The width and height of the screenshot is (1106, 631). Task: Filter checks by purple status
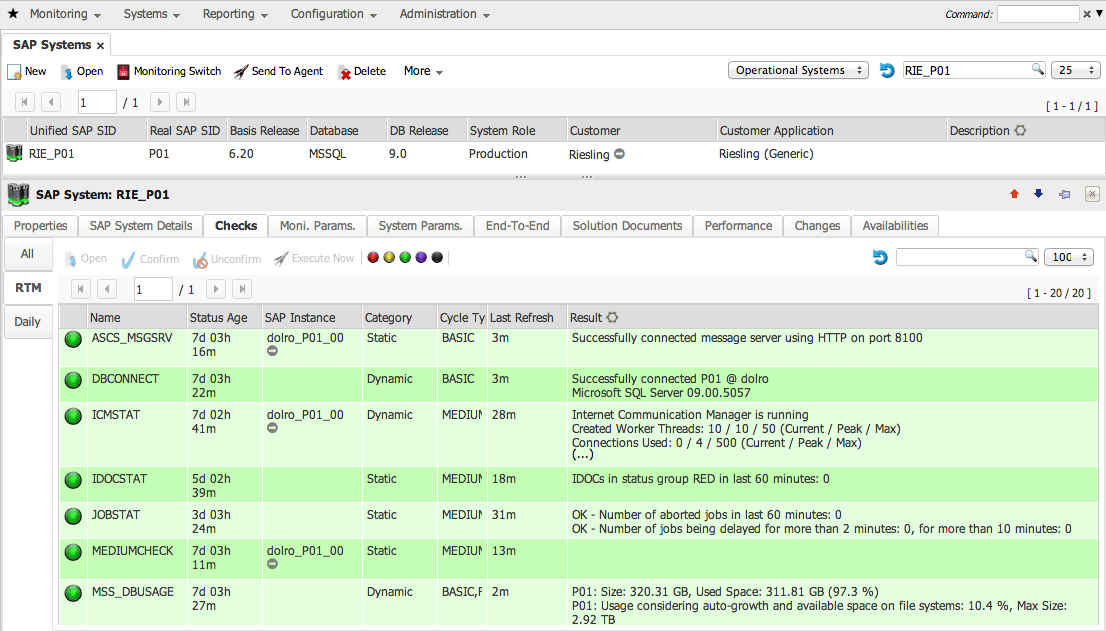pos(421,257)
